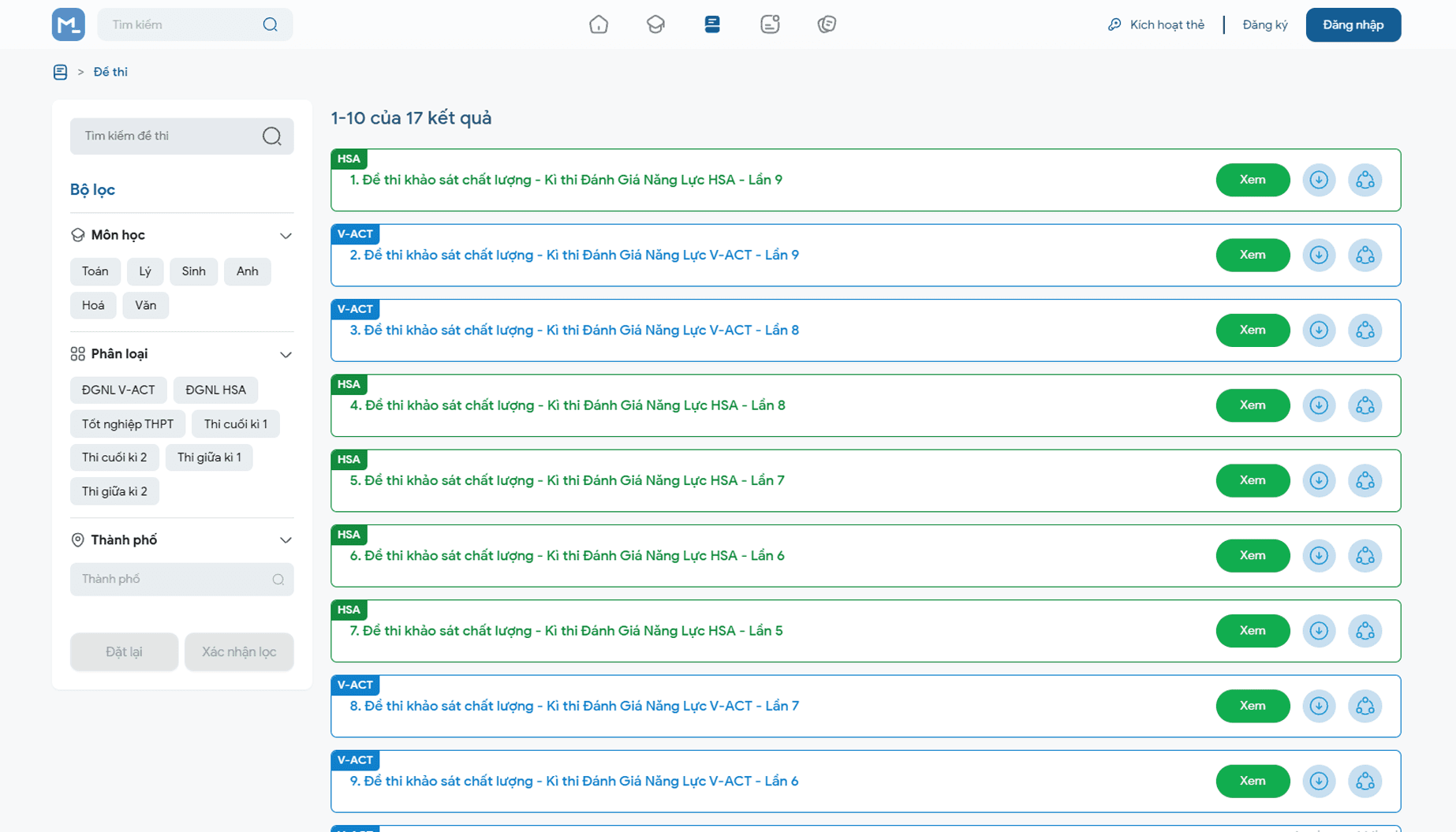1456x832 pixels.
Task: Download exam 1 HSA Lần 9
Action: pos(1319,180)
